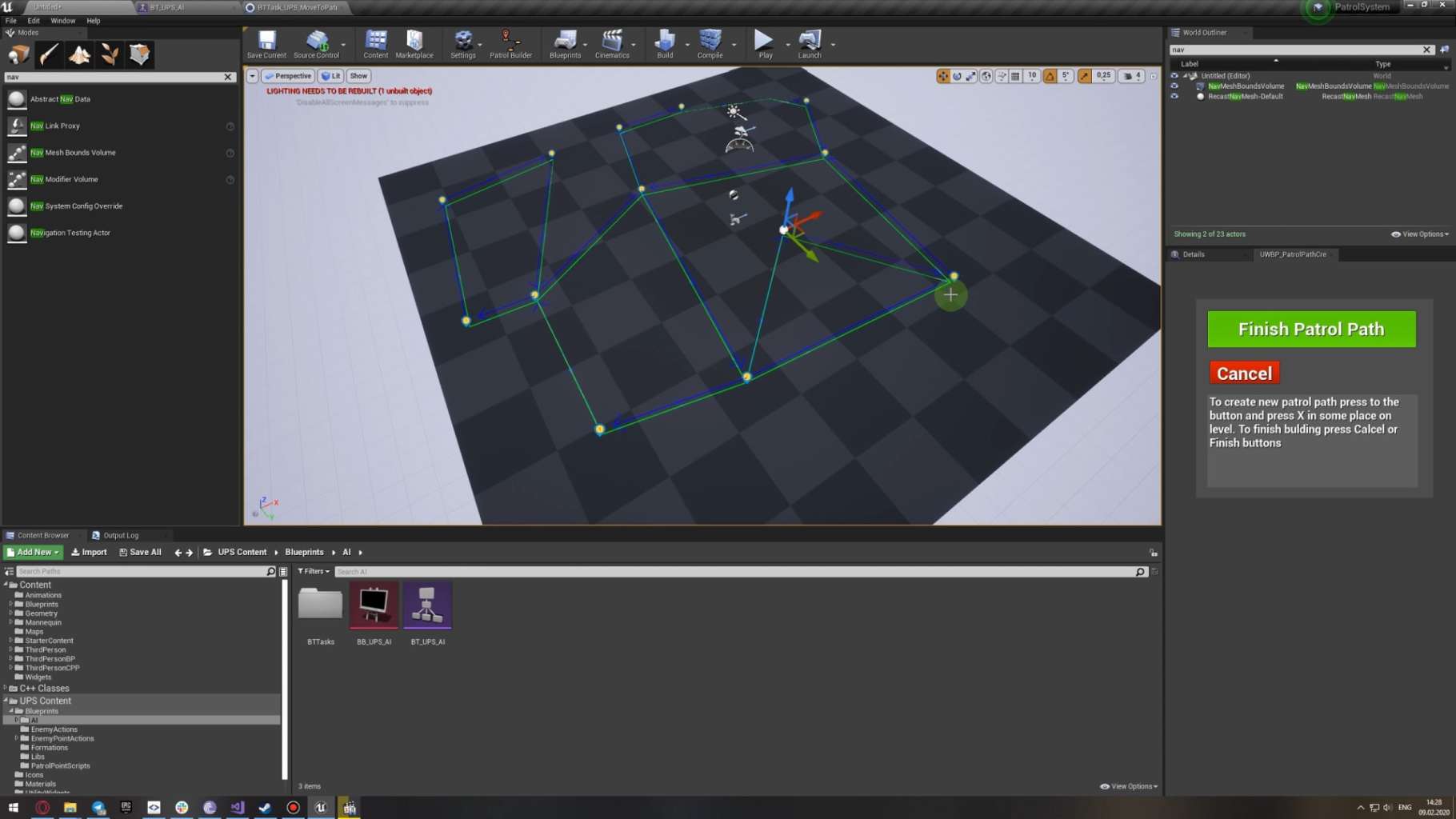Switch to the BT_UPS_AI tab
Screen dimensions: 1456x819
pos(166,7)
